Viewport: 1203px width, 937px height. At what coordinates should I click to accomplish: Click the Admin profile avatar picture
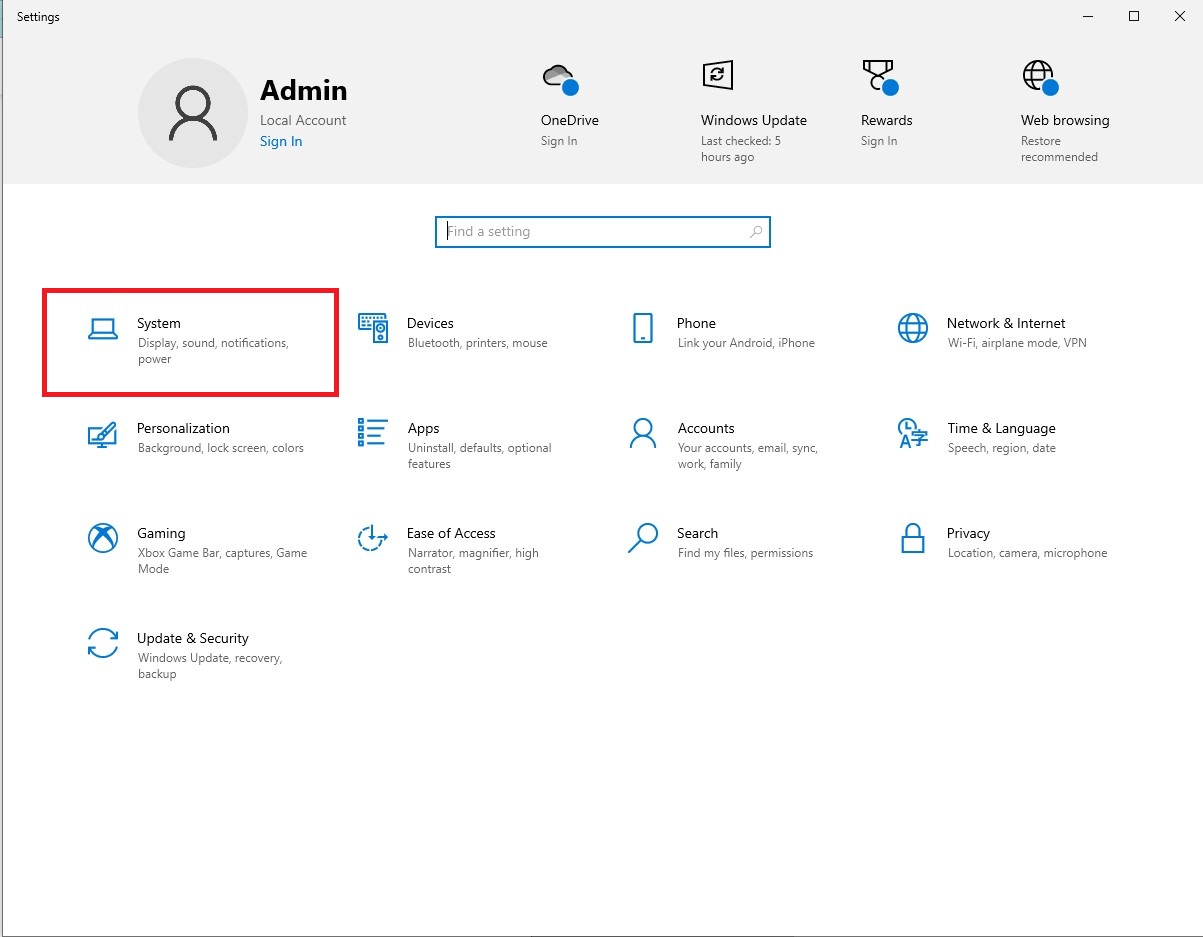click(193, 113)
